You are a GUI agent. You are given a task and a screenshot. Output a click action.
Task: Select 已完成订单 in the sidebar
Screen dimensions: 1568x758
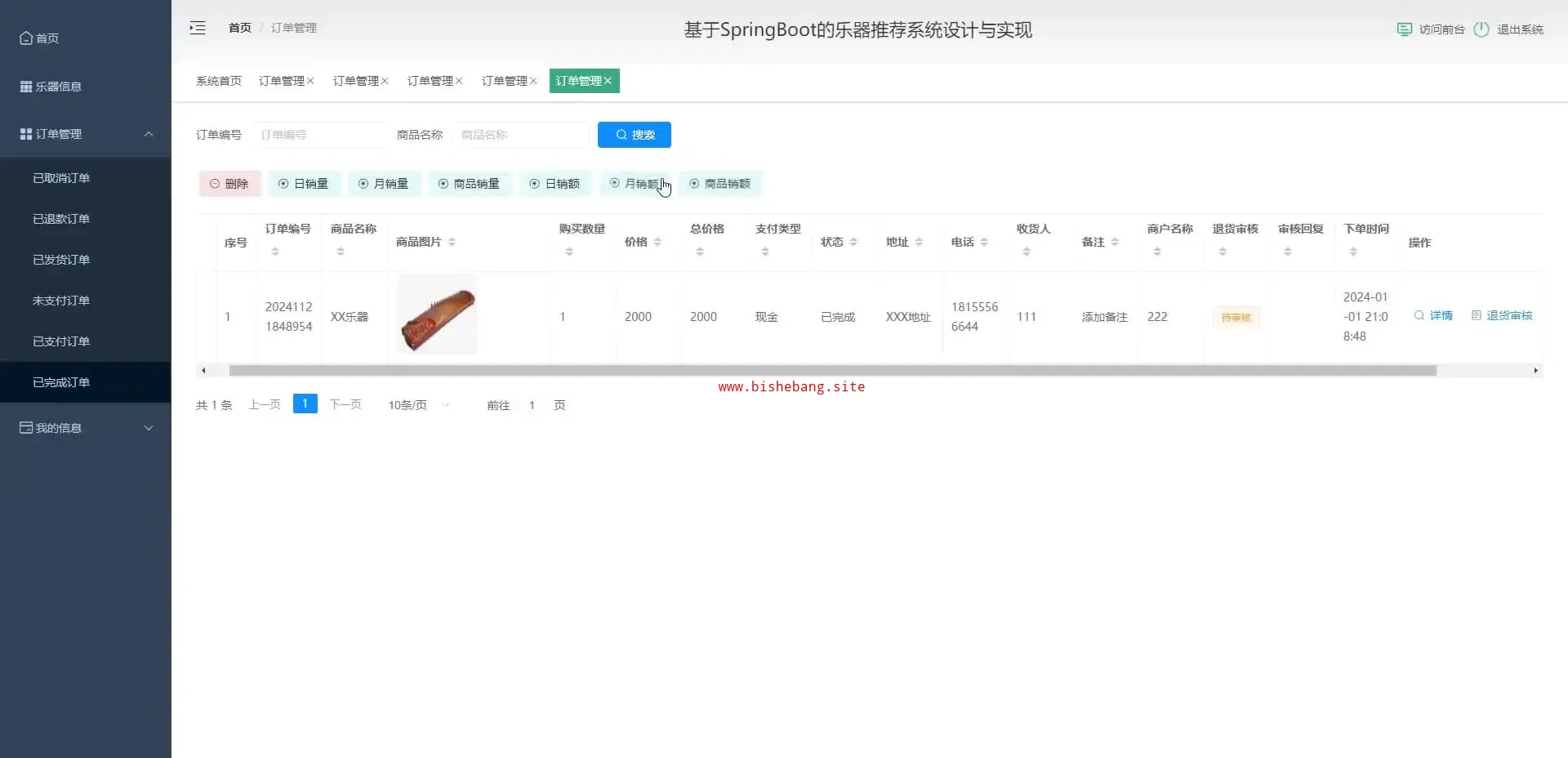pos(86,382)
